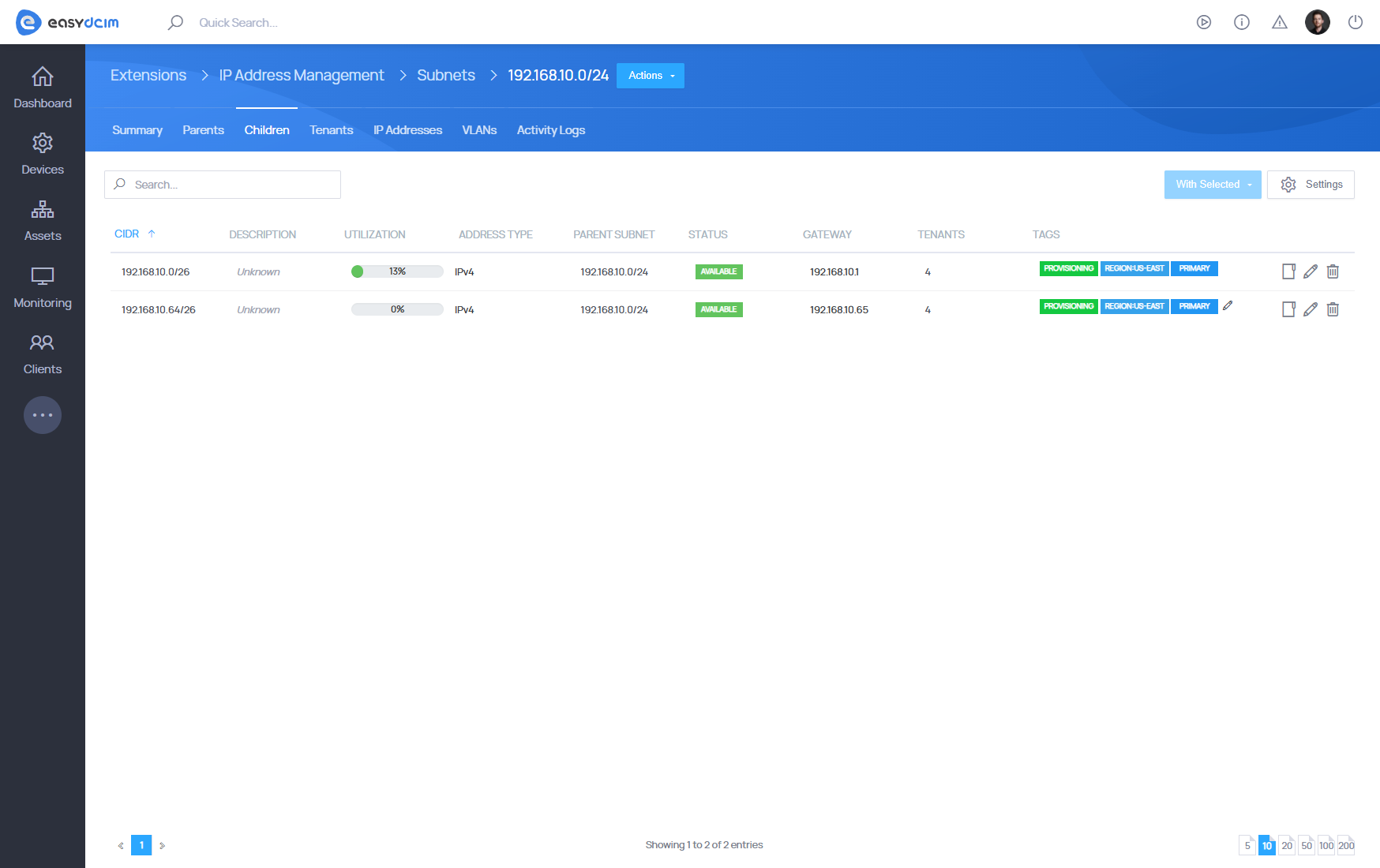Delete the 192.168.10.0/26 subnet trash icon

coord(1333,271)
